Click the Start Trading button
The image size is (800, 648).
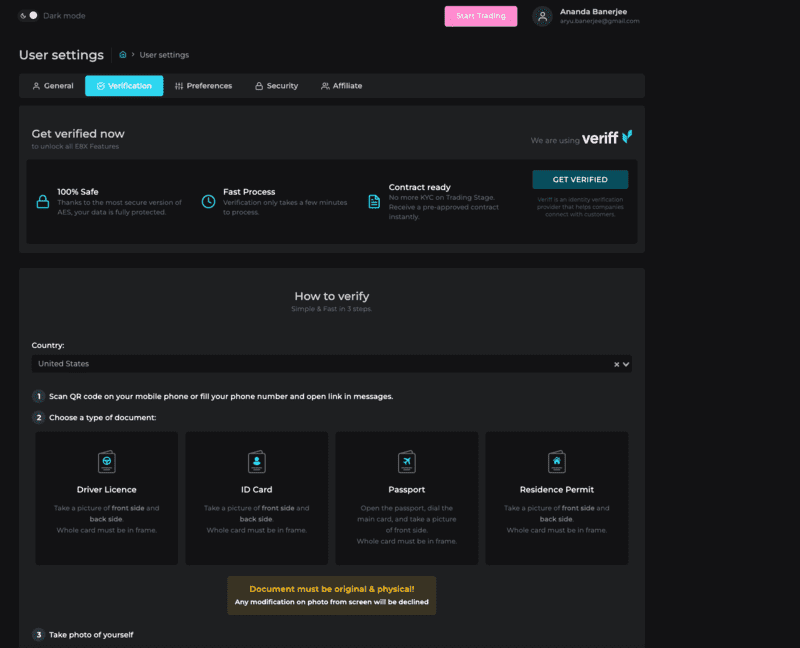point(481,16)
